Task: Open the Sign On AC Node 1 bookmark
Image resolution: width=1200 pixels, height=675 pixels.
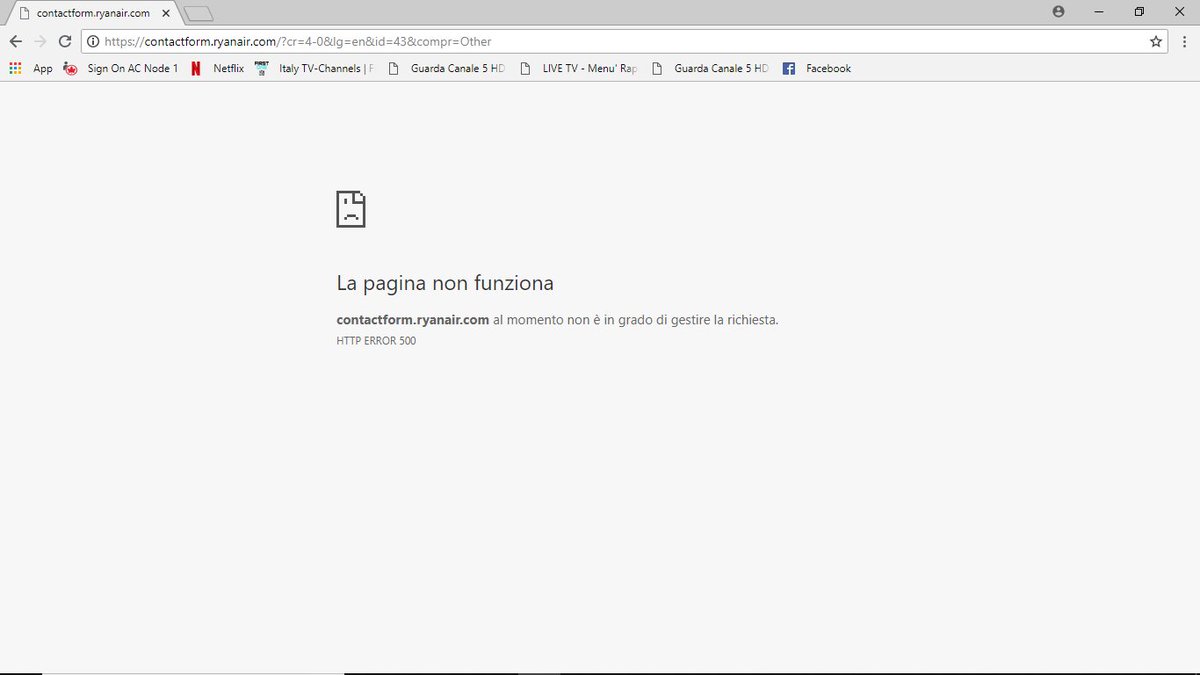Action: 120,68
